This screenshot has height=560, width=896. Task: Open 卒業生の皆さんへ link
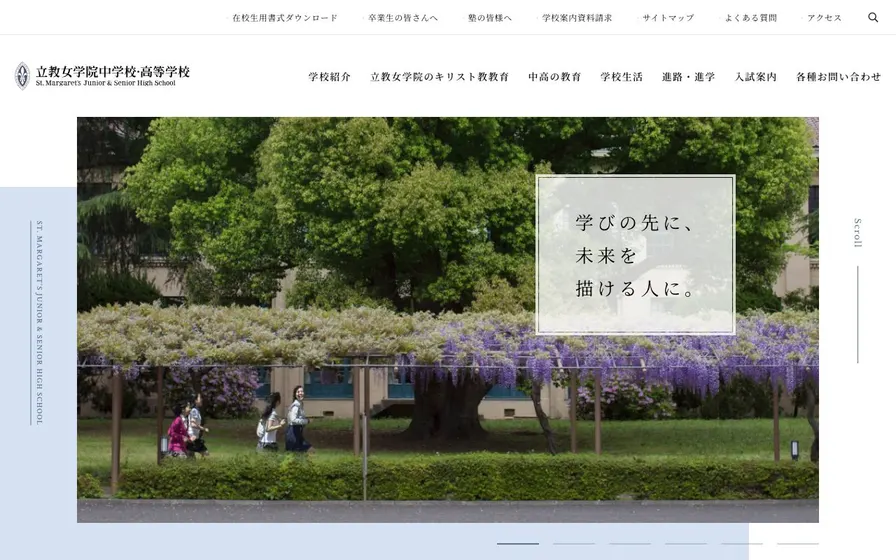tap(403, 18)
